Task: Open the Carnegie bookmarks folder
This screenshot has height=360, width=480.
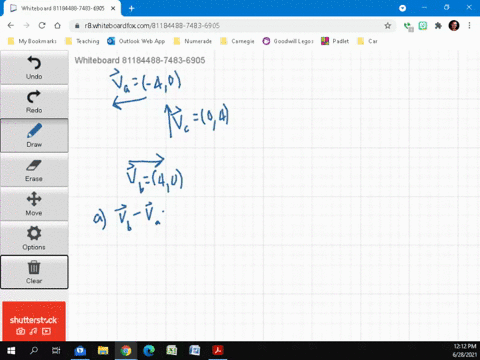Action: pyautogui.click(x=237, y=41)
